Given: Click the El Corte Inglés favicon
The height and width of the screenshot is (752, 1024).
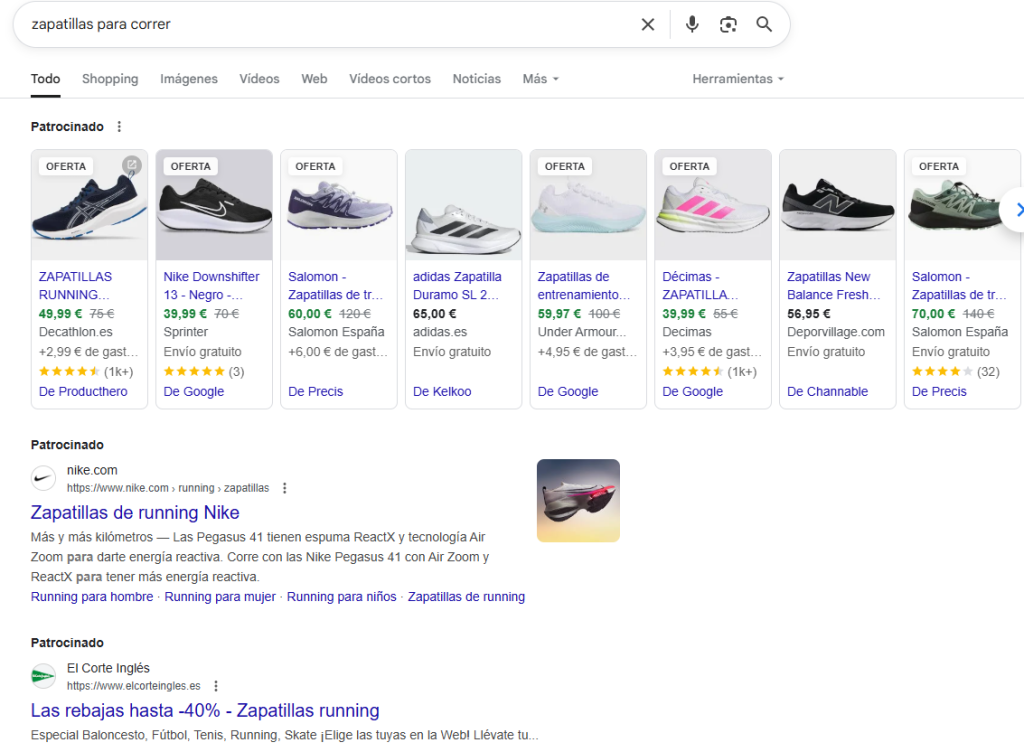Looking at the screenshot, I should 43,676.
